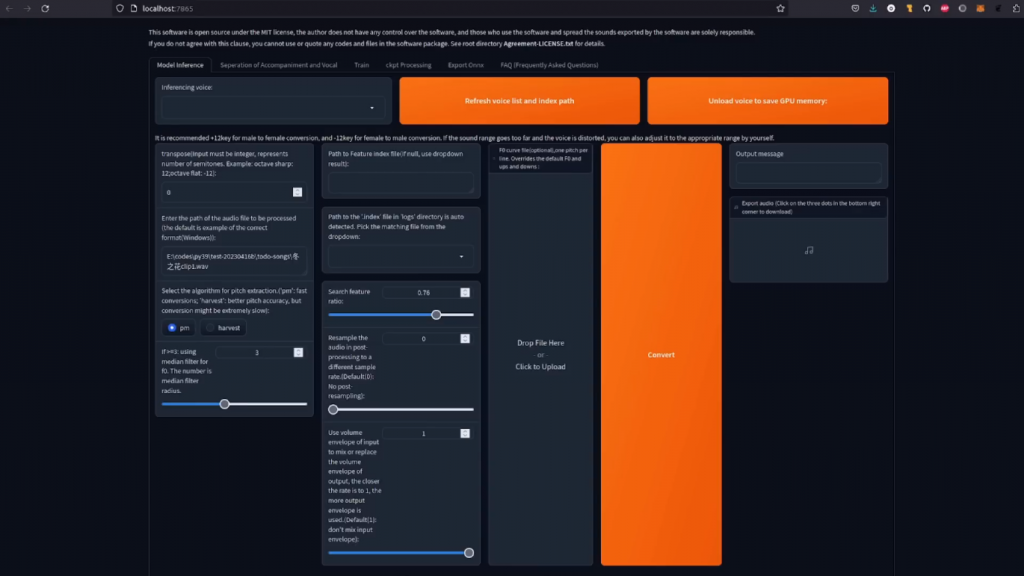Open the FAQ (Frequently Asked Questions) tab
Viewport: 1024px width, 576px height.
[549, 65]
